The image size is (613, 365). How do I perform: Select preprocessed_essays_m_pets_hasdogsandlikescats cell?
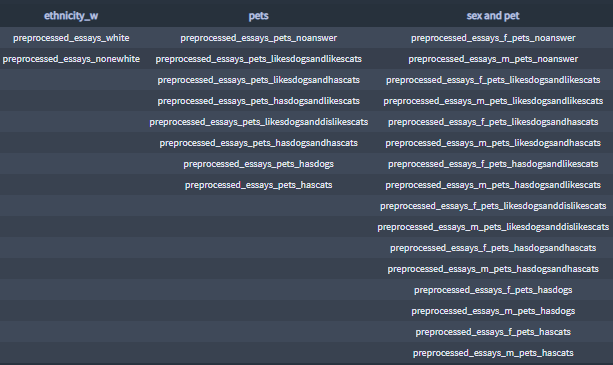(x=493, y=185)
